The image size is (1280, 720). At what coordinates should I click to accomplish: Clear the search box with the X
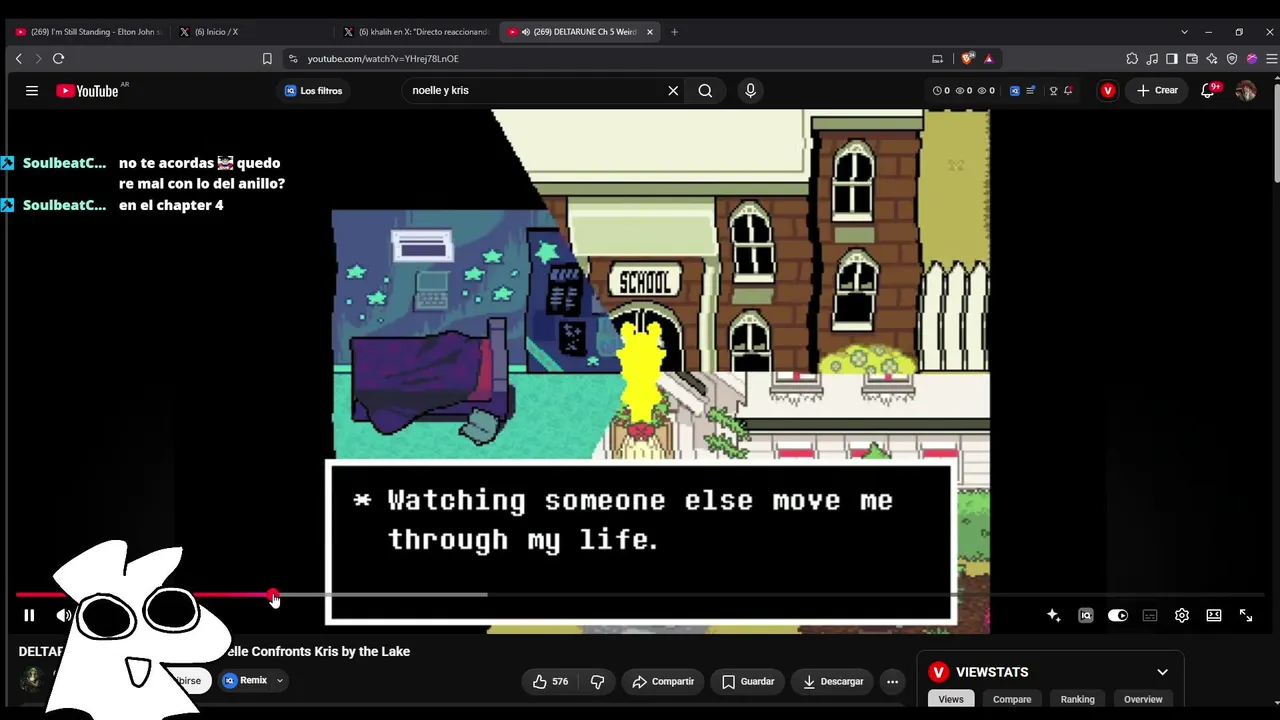tap(673, 90)
